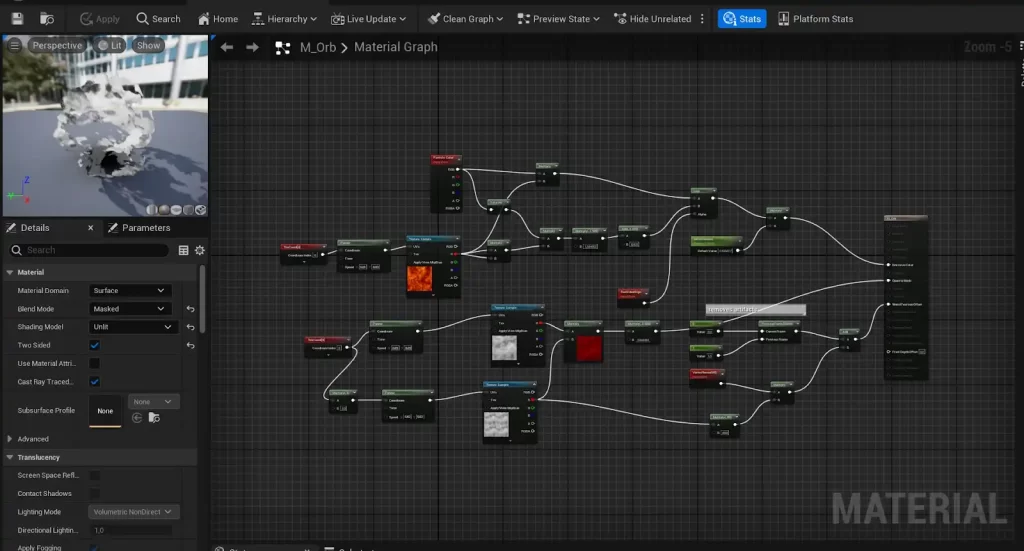Image resolution: width=1024 pixels, height=551 pixels.
Task: Navigate back with the left arrow
Action: (227, 47)
